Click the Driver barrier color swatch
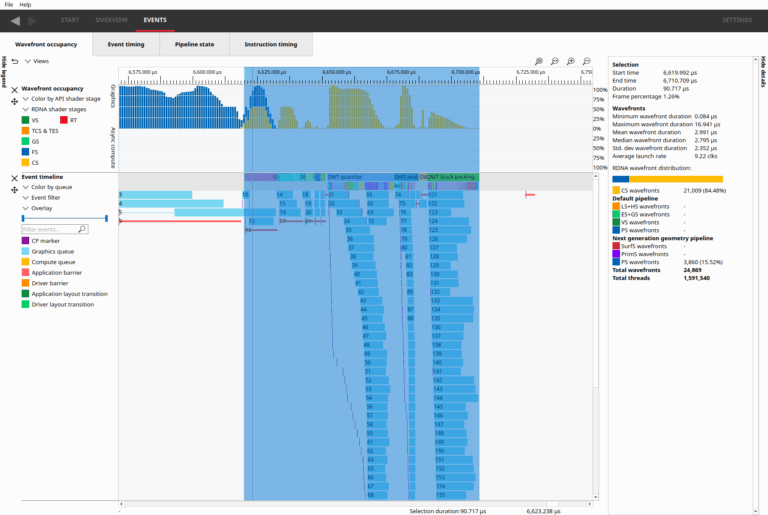Viewport: 768px width, 515px height. coord(25,283)
